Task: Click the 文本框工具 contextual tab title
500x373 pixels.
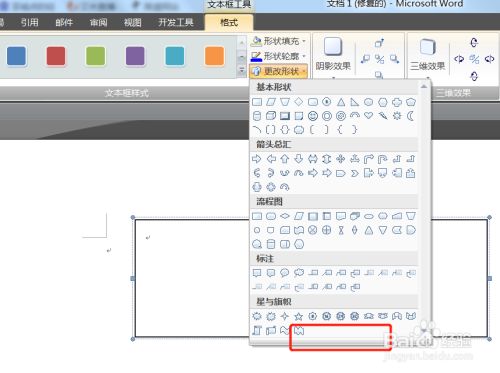Action: coord(229,5)
